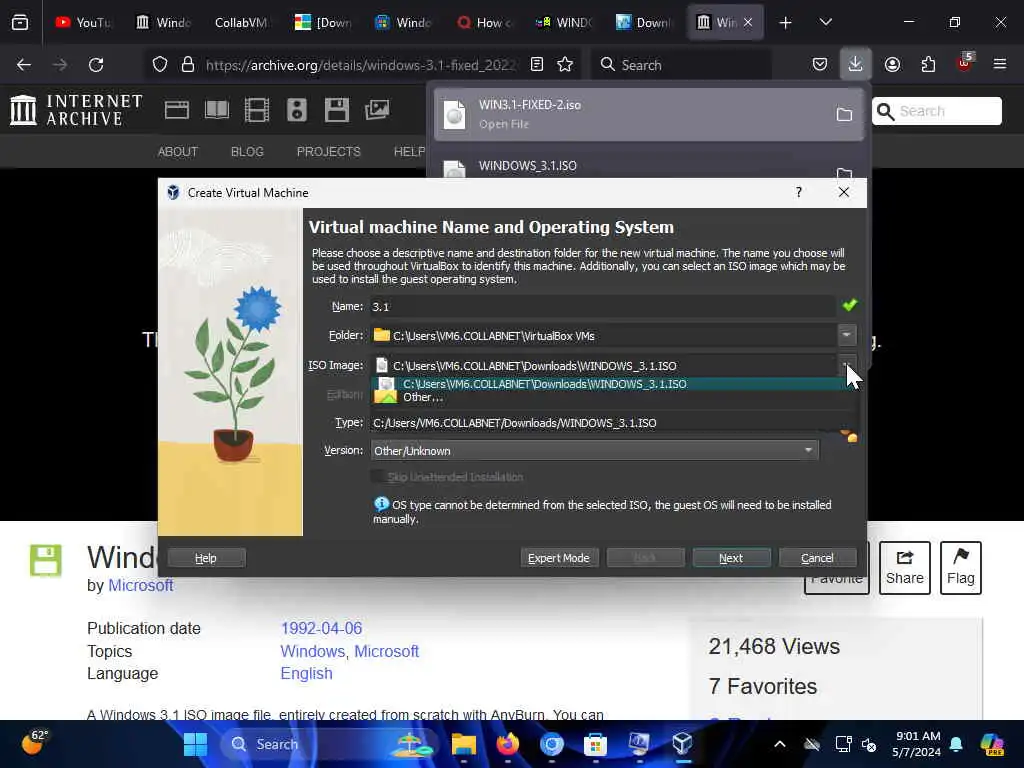
Task: Expand the Folder dropdown arrow
Action: (x=846, y=335)
